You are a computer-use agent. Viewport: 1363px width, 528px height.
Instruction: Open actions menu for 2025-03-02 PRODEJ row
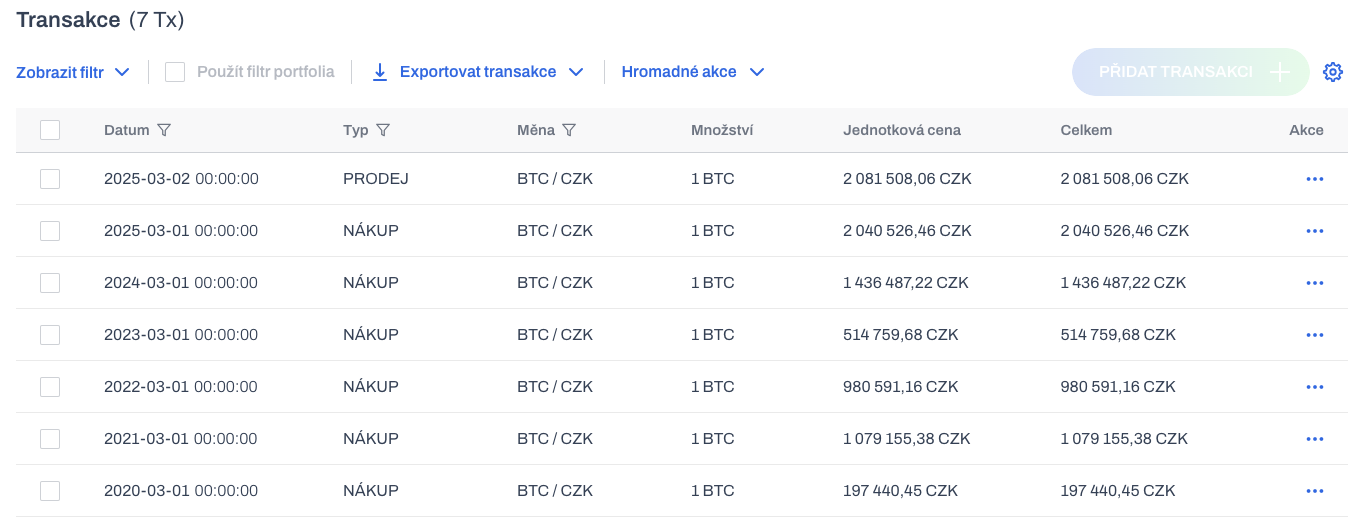click(x=1315, y=179)
